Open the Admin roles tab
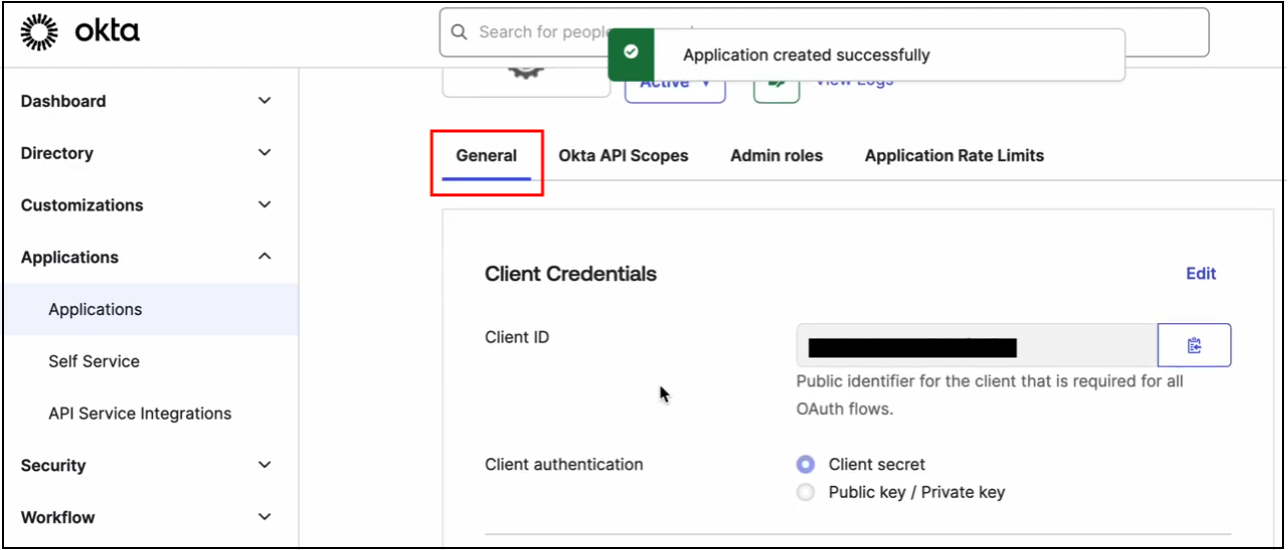This screenshot has width=1288, height=550. point(776,156)
